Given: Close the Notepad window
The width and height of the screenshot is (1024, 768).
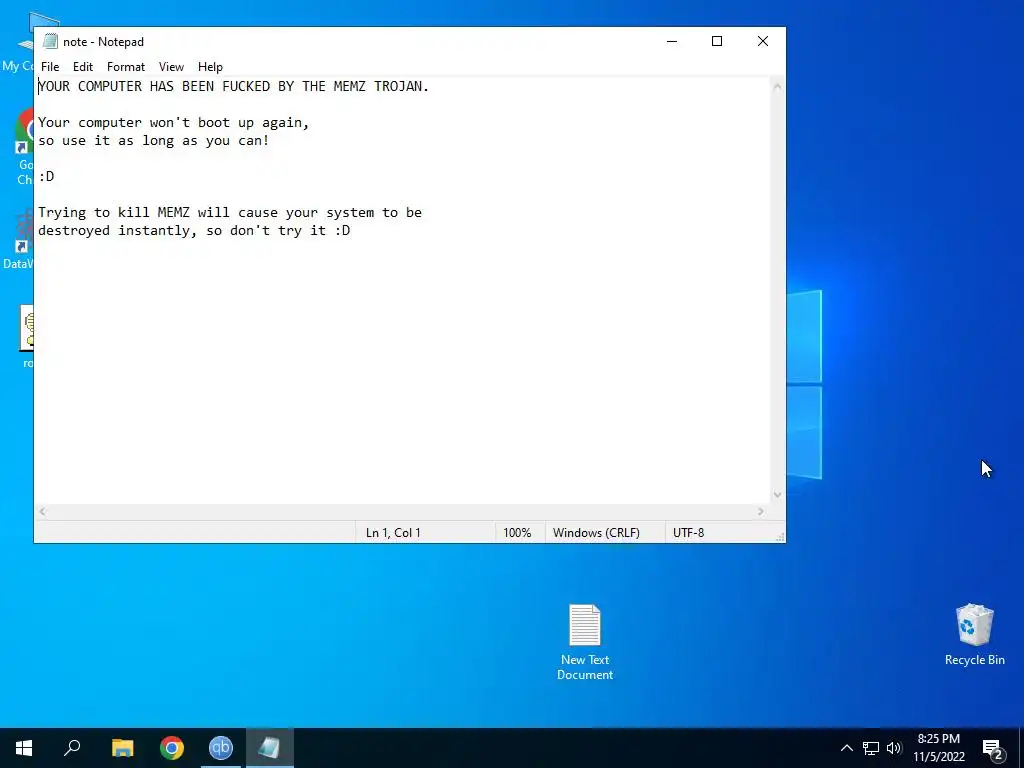Looking at the screenshot, I should pyautogui.click(x=763, y=41).
